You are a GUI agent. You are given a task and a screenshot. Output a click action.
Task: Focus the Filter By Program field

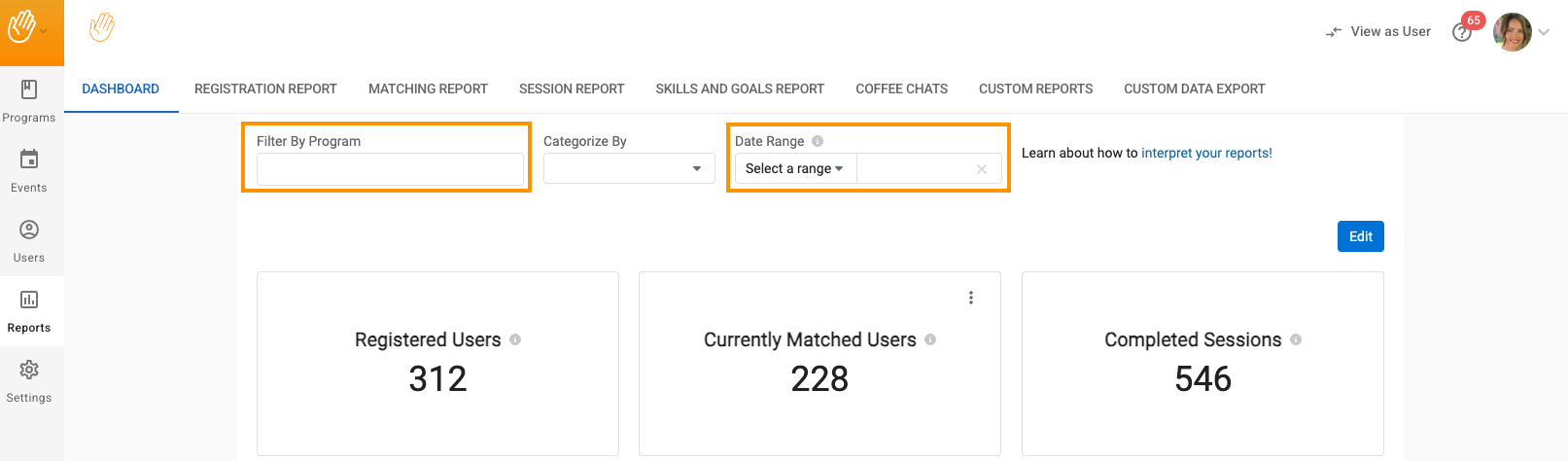point(390,169)
